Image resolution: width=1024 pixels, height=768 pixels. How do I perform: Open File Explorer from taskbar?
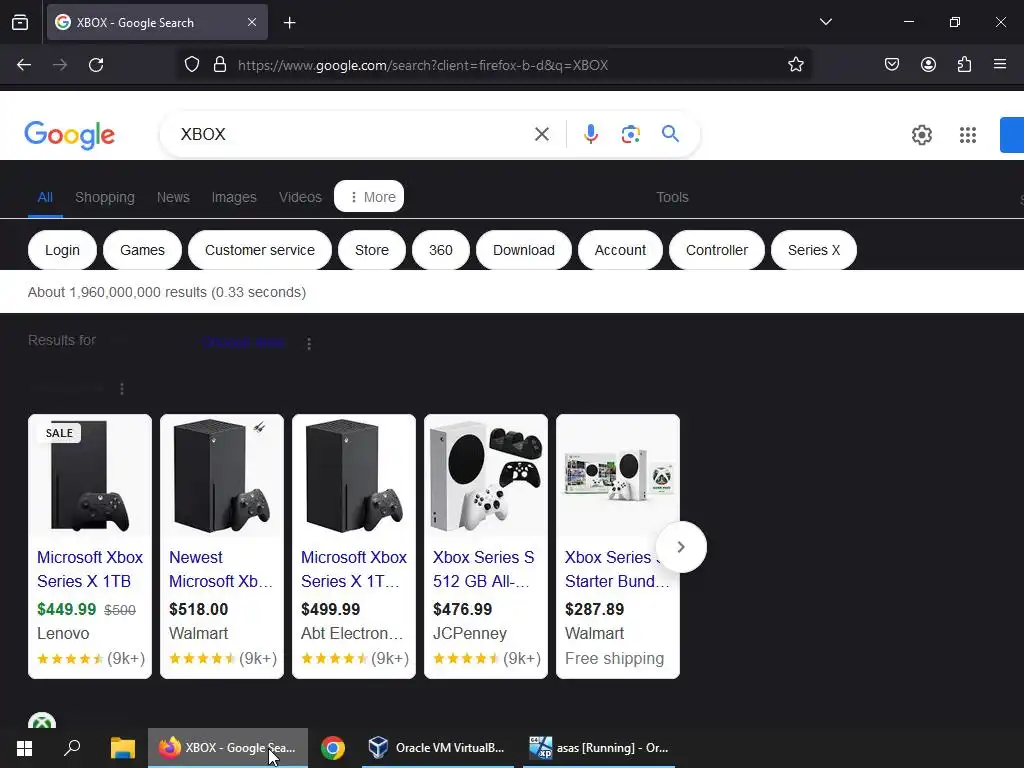pyautogui.click(x=122, y=748)
